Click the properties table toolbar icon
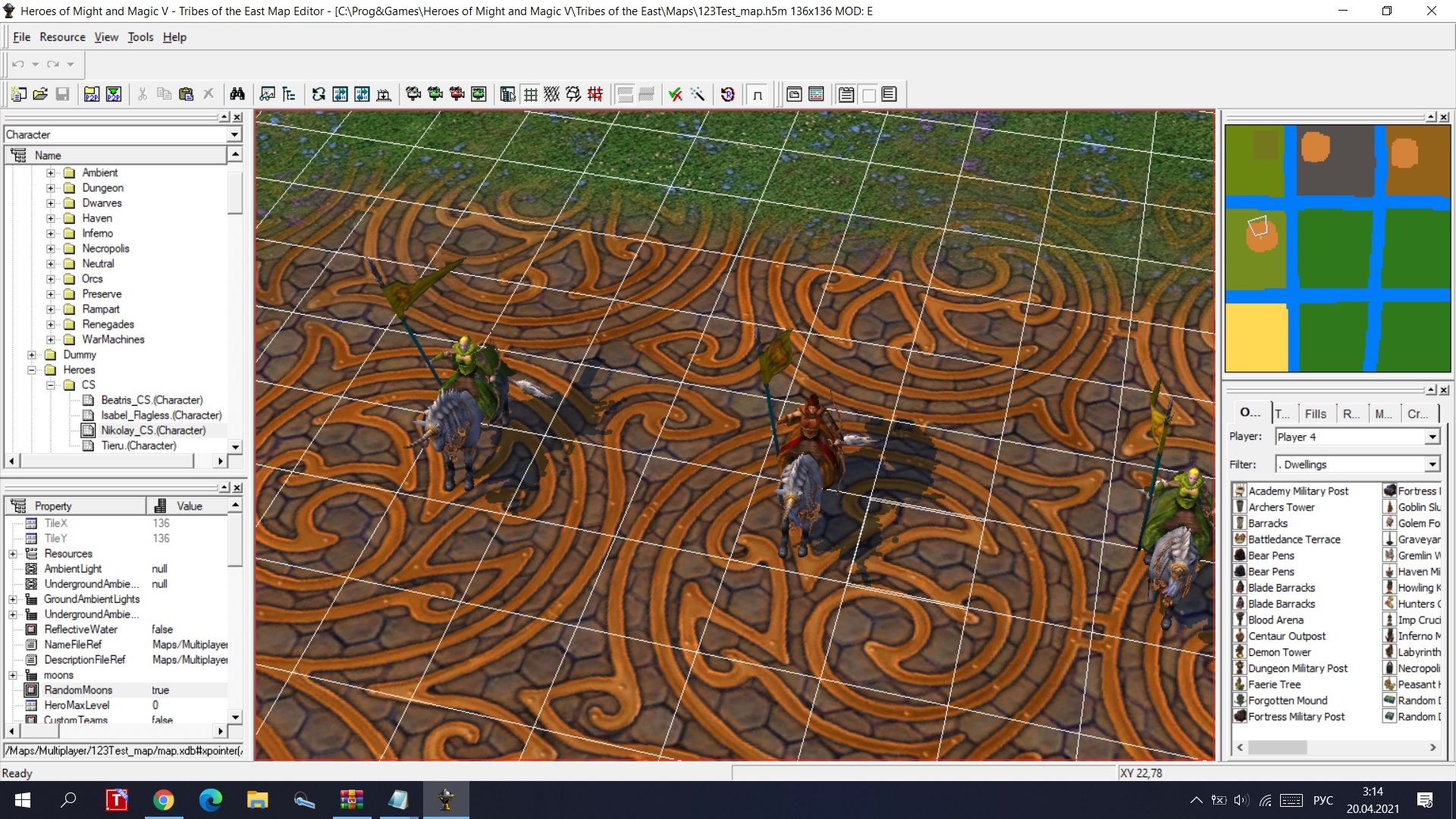The height and width of the screenshot is (819, 1456). (x=508, y=94)
